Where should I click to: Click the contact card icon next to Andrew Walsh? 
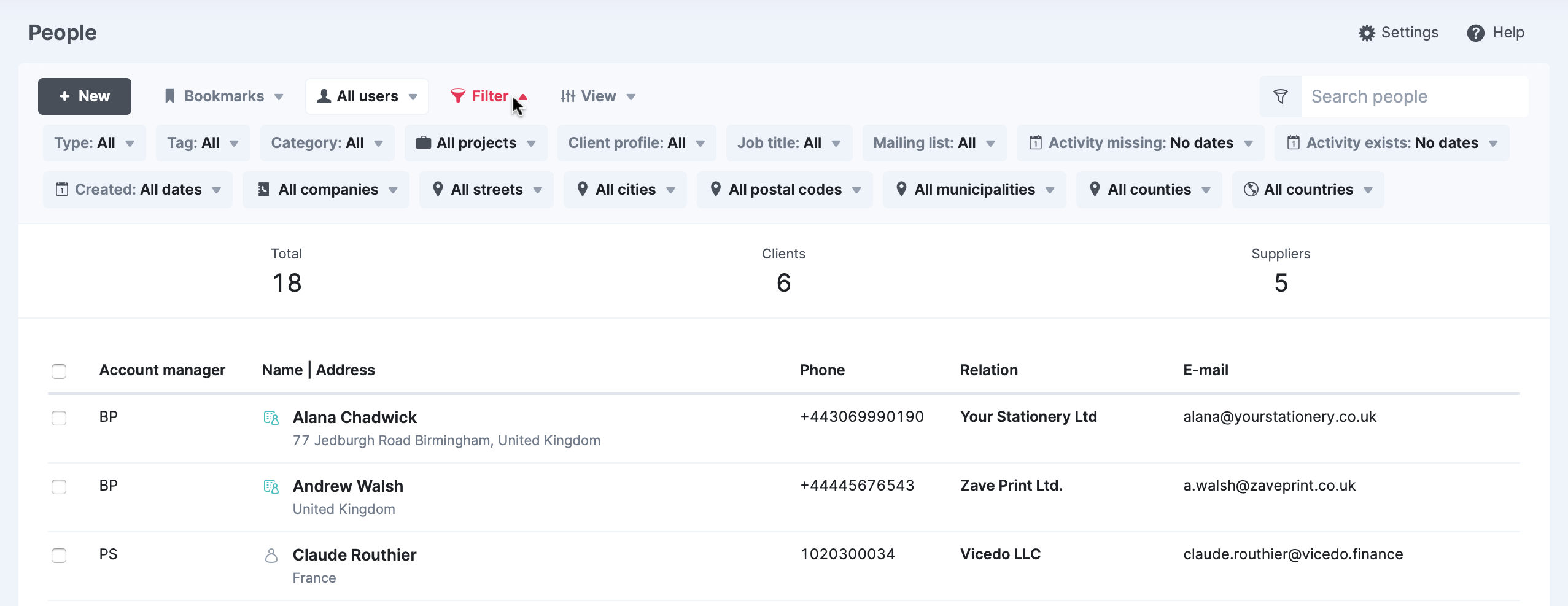(271, 487)
